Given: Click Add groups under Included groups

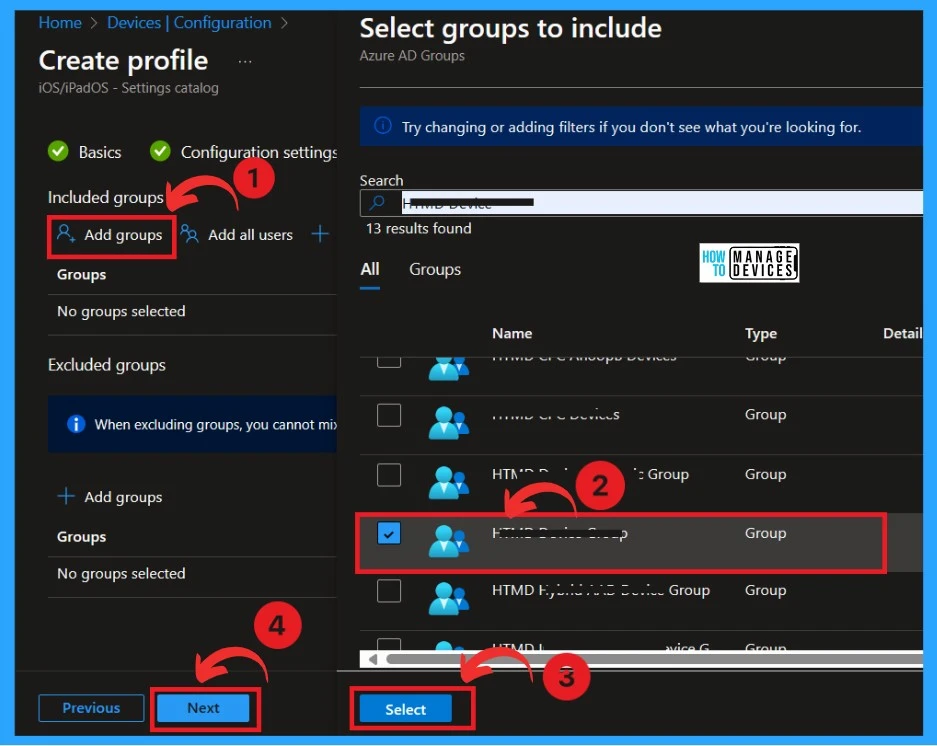Looking at the screenshot, I should pyautogui.click(x=111, y=235).
